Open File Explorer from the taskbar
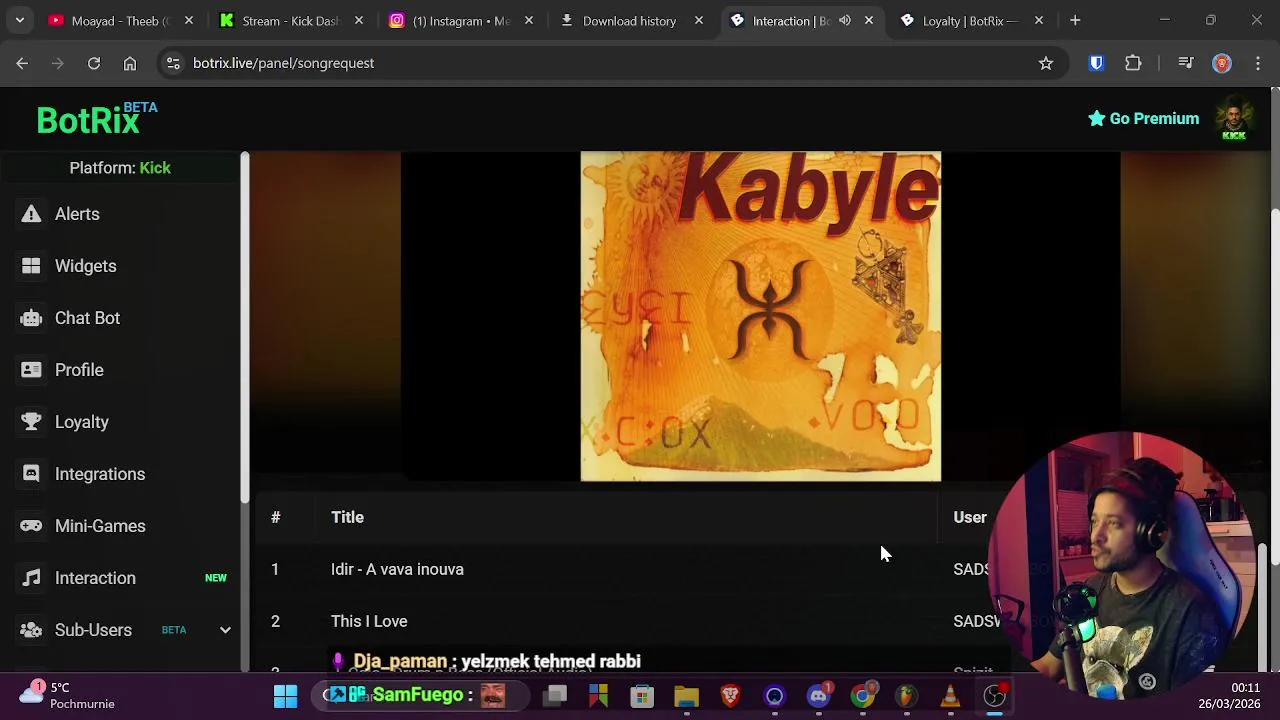 tap(686, 696)
